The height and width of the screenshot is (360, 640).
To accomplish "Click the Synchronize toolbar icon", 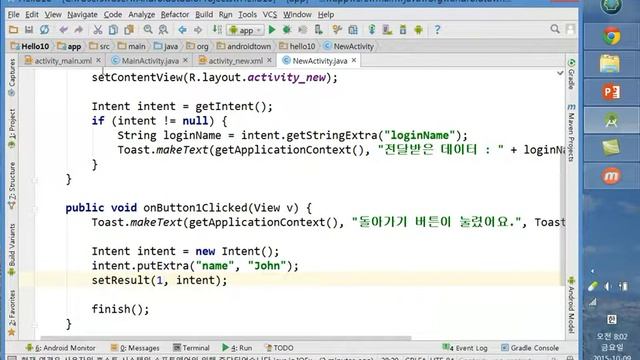I will click(x=44, y=30).
